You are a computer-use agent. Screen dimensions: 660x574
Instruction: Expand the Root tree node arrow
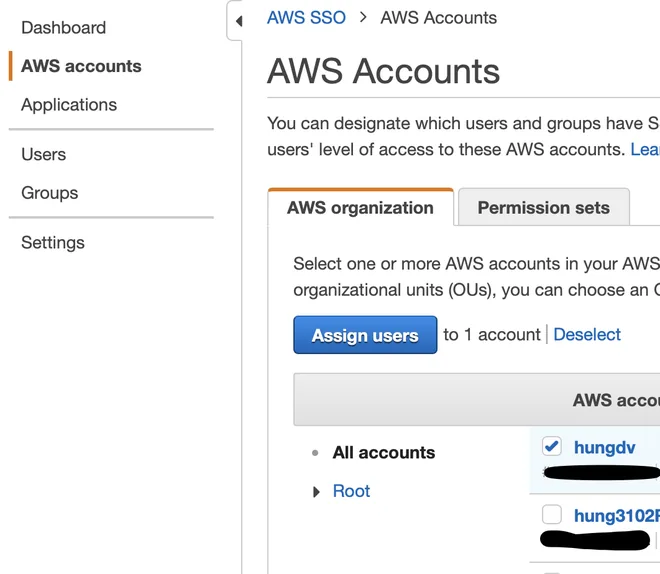[316, 492]
